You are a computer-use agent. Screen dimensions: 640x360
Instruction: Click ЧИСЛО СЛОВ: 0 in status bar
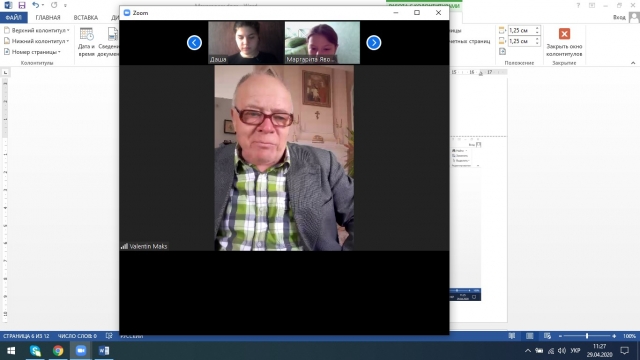click(77, 336)
